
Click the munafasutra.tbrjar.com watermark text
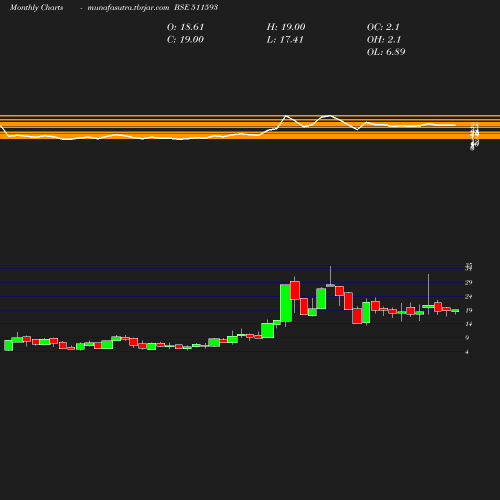[x=128, y=7]
